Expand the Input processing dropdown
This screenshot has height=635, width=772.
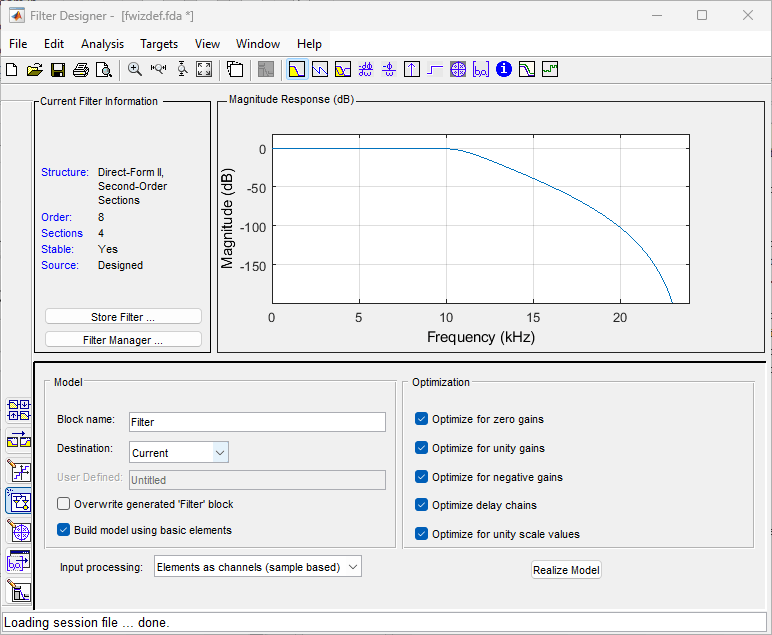(257, 567)
